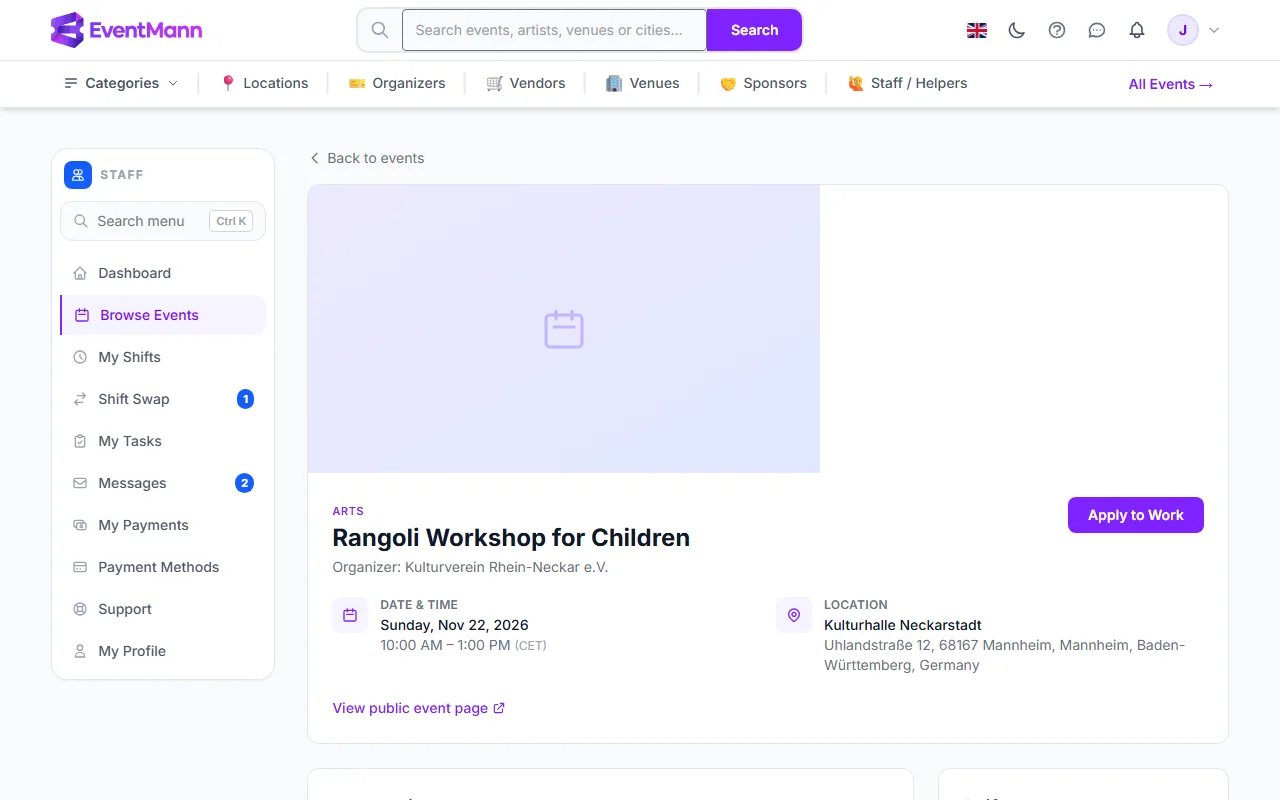
Task: Open Venues in the nav bar
Action: pos(643,83)
